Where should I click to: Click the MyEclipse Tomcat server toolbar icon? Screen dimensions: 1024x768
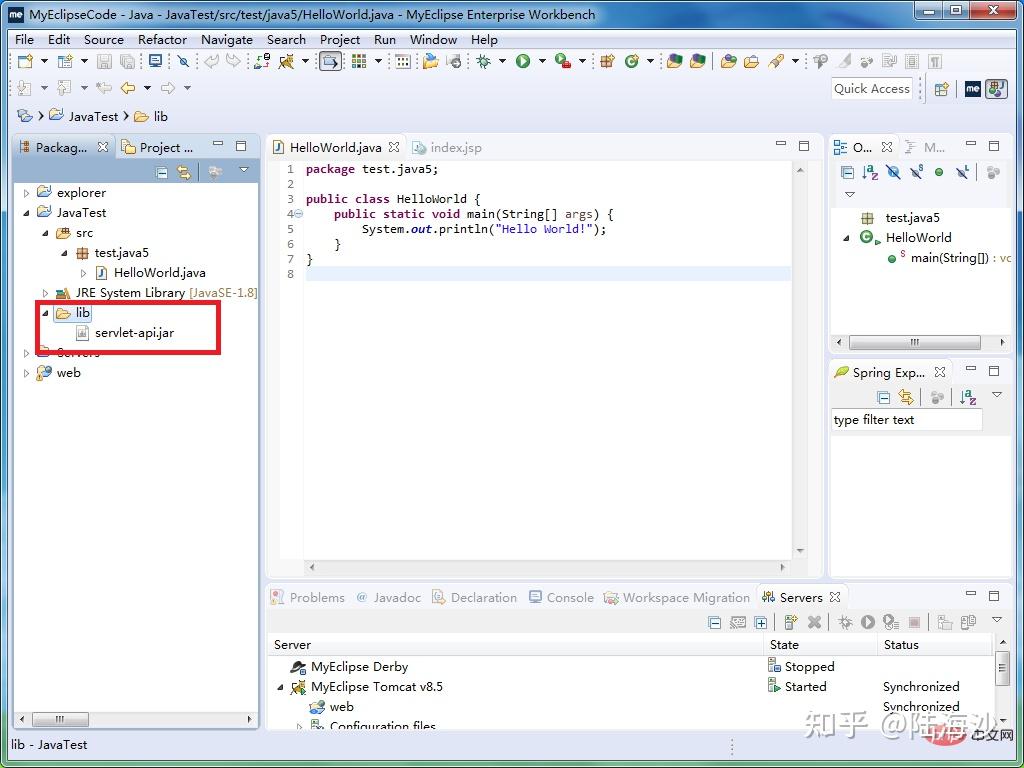tap(286, 61)
